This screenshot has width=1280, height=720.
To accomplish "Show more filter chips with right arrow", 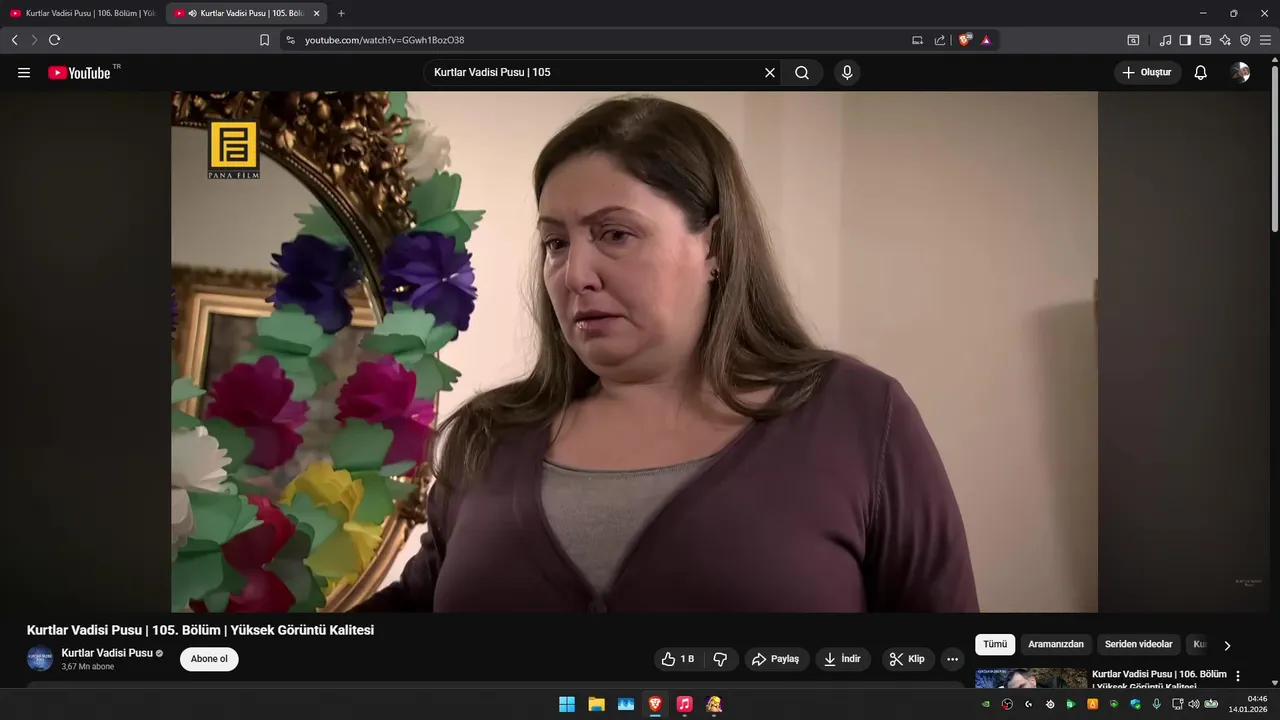I will [1227, 645].
